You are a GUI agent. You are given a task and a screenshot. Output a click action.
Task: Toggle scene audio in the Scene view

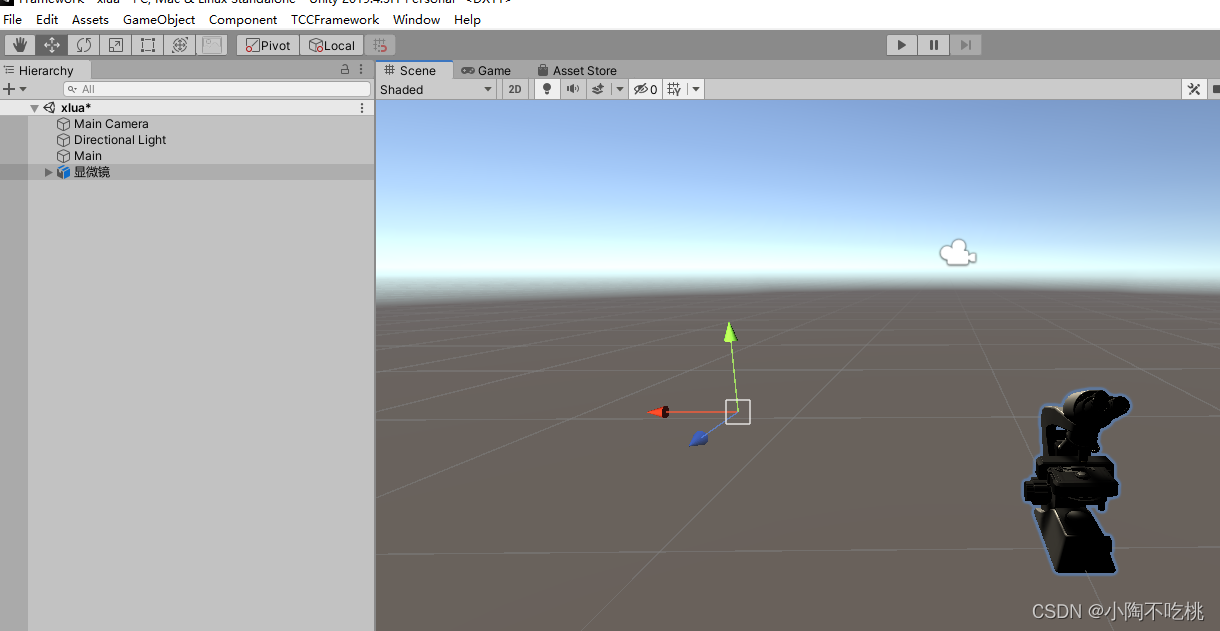click(572, 89)
